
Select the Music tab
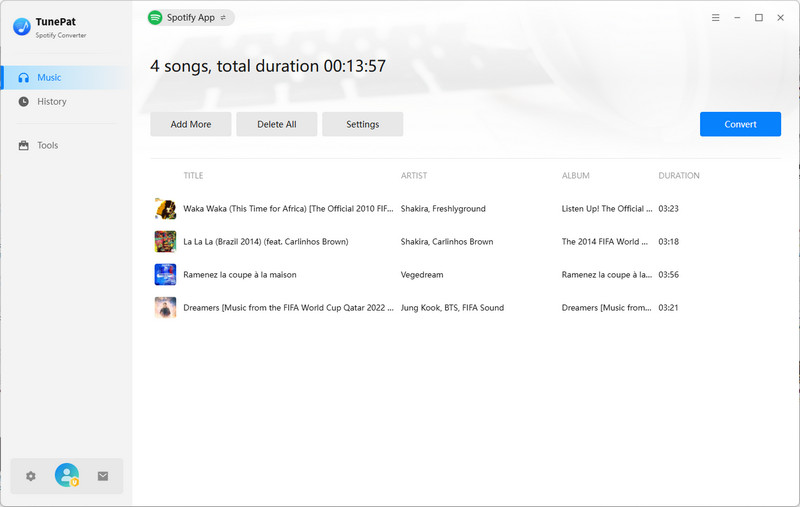65,78
